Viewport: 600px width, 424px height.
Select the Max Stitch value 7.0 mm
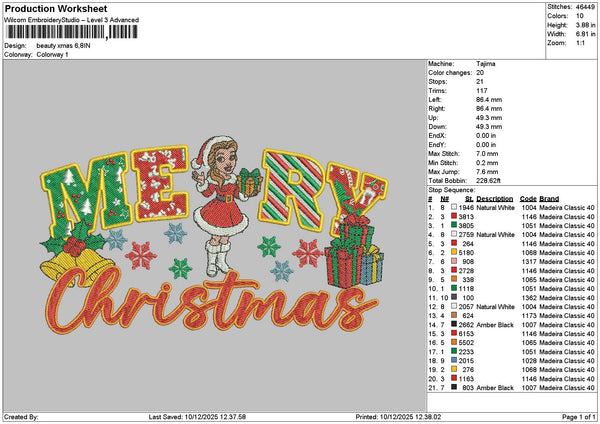point(487,154)
